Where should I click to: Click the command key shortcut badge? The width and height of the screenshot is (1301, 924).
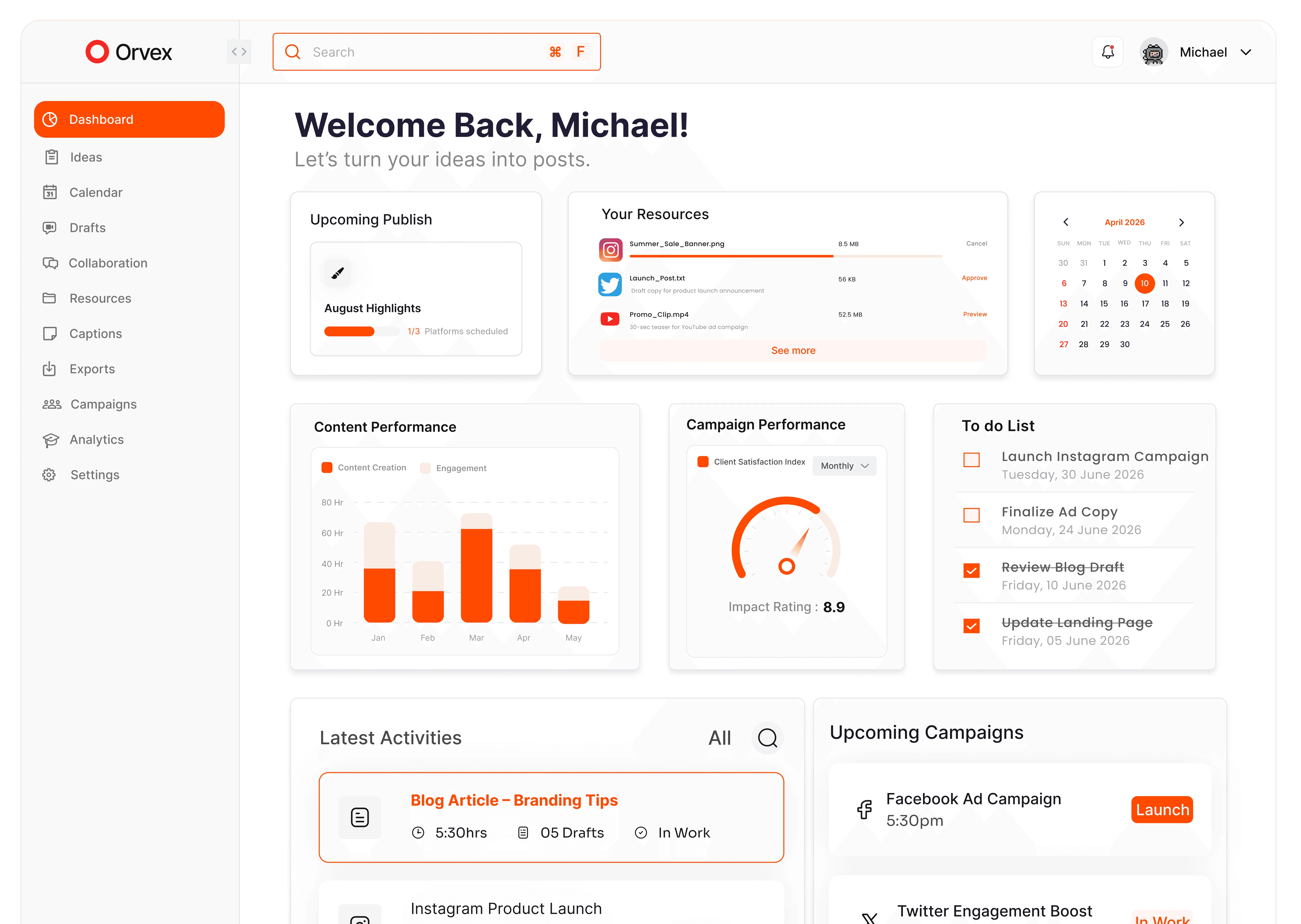(x=555, y=52)
